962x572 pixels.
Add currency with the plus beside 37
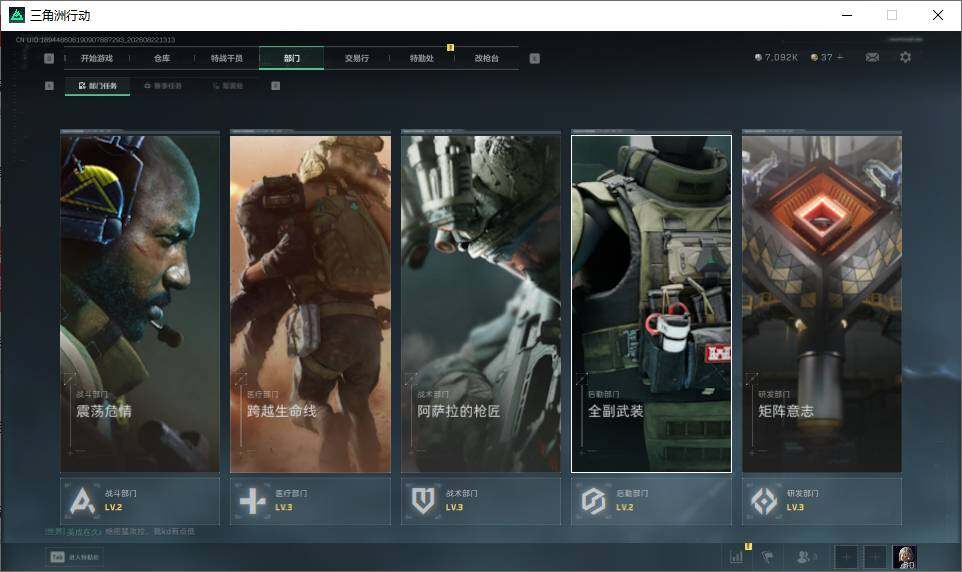tap(840, 57)
